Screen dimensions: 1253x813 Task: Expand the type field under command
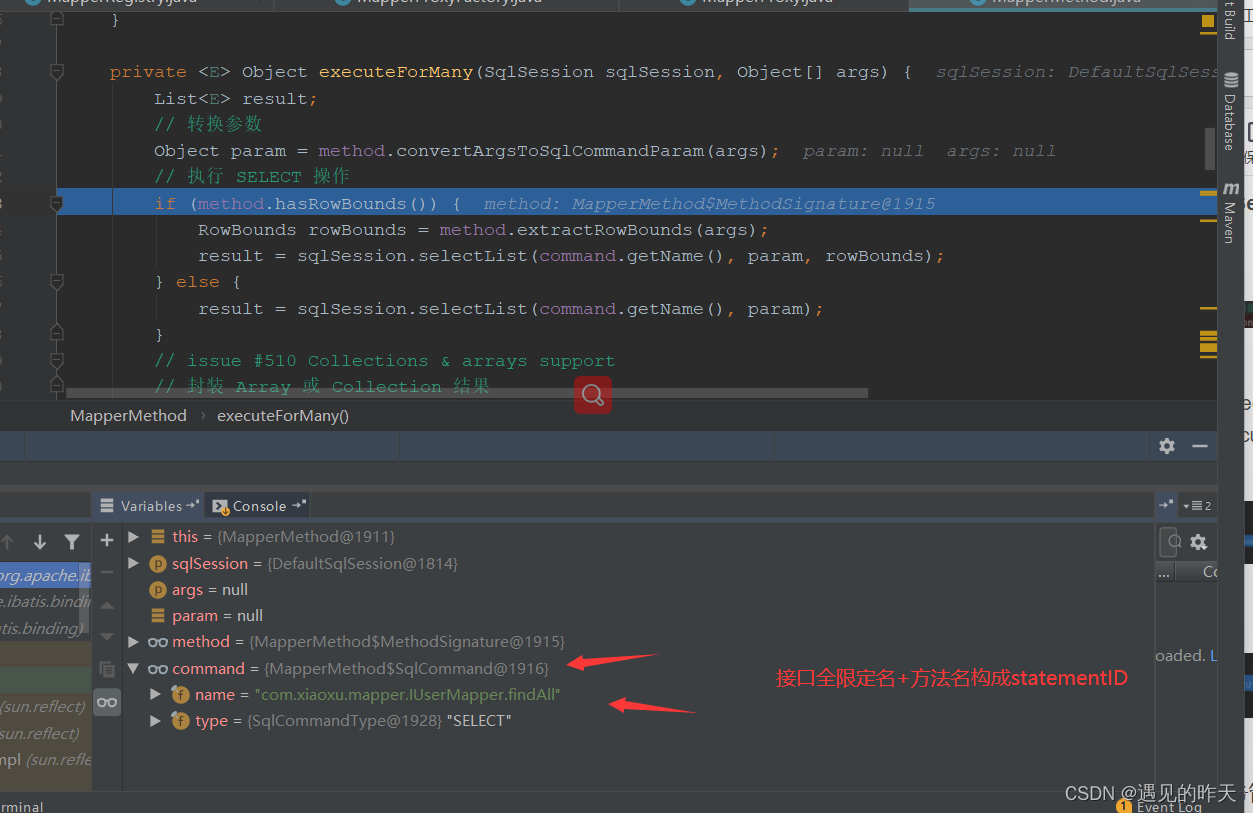[155, 720]
